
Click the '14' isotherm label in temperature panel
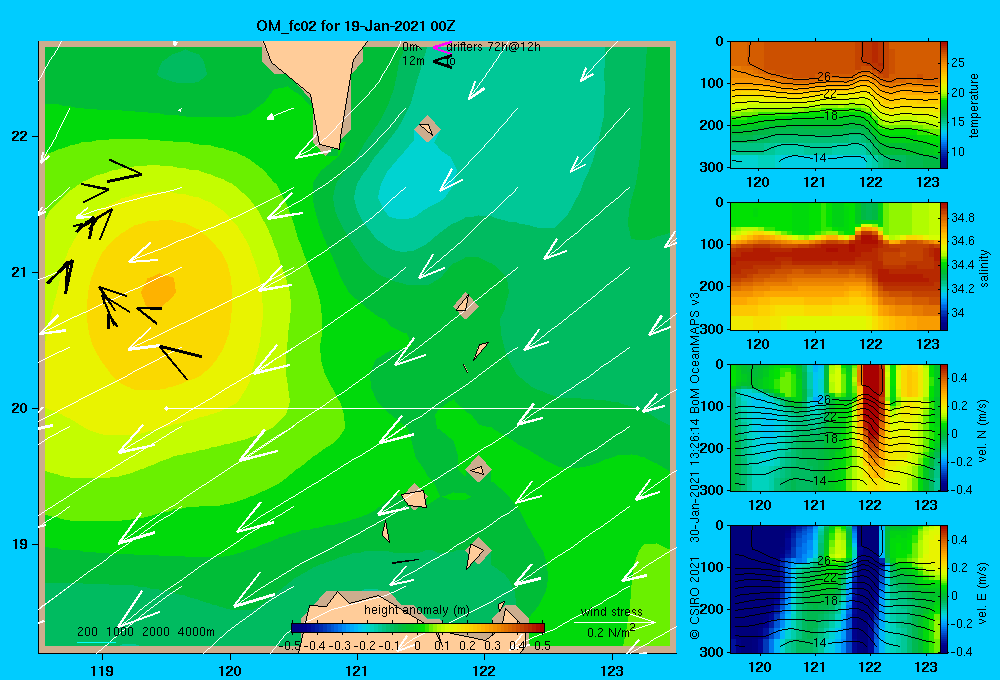[x=820, y=158]
